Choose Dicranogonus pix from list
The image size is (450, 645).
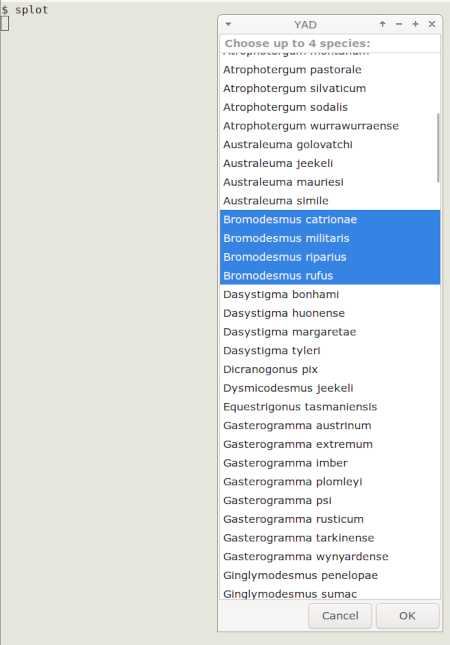point(330,369)
